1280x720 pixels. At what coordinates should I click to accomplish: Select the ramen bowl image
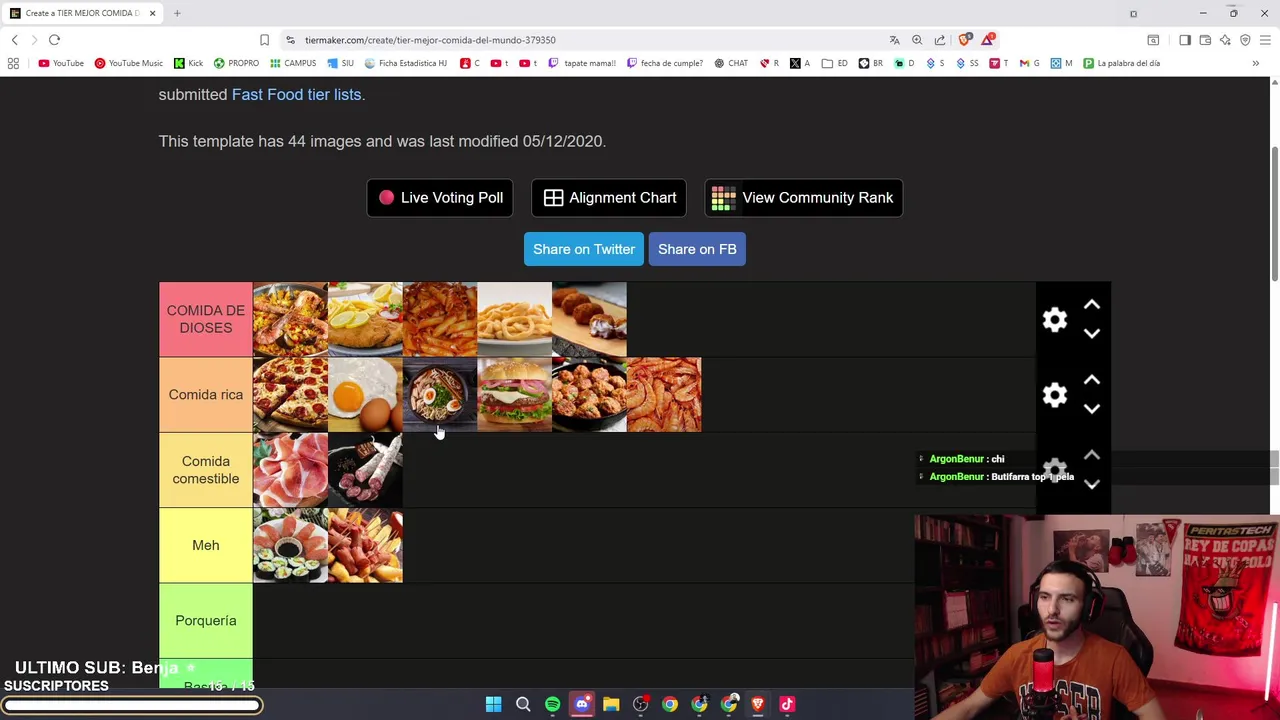[440, 395]
